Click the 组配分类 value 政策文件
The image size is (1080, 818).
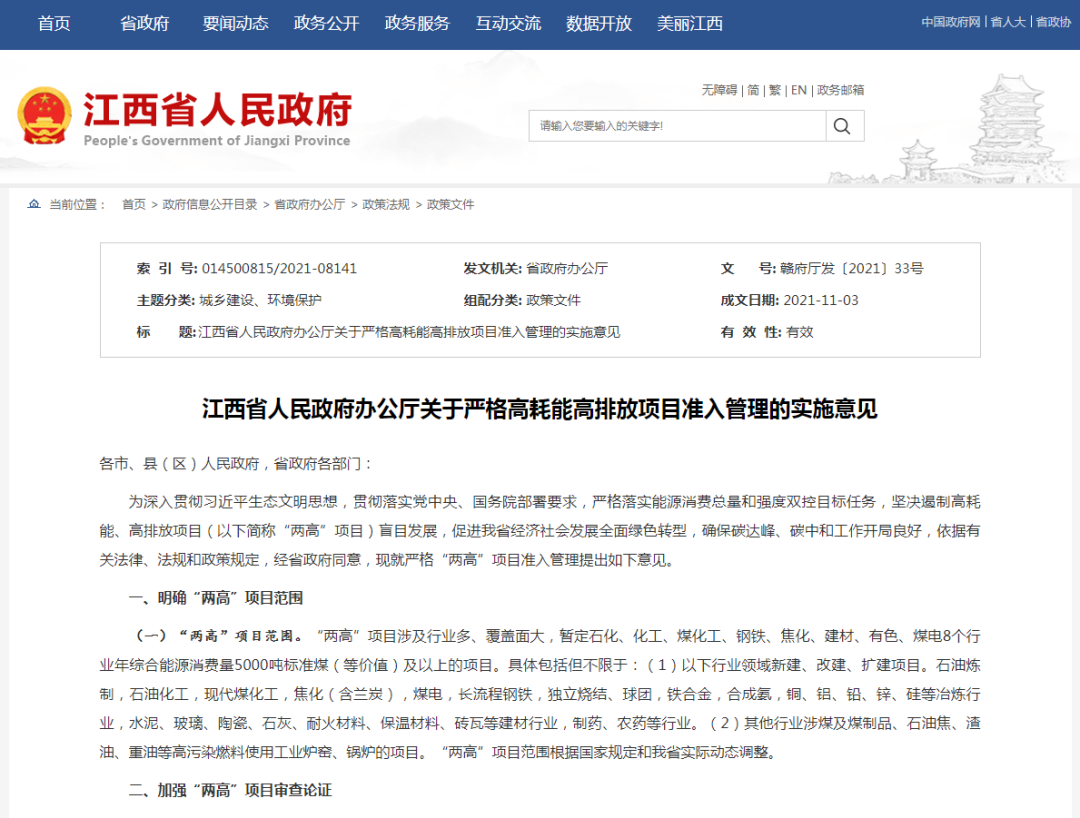click(553, 300)
